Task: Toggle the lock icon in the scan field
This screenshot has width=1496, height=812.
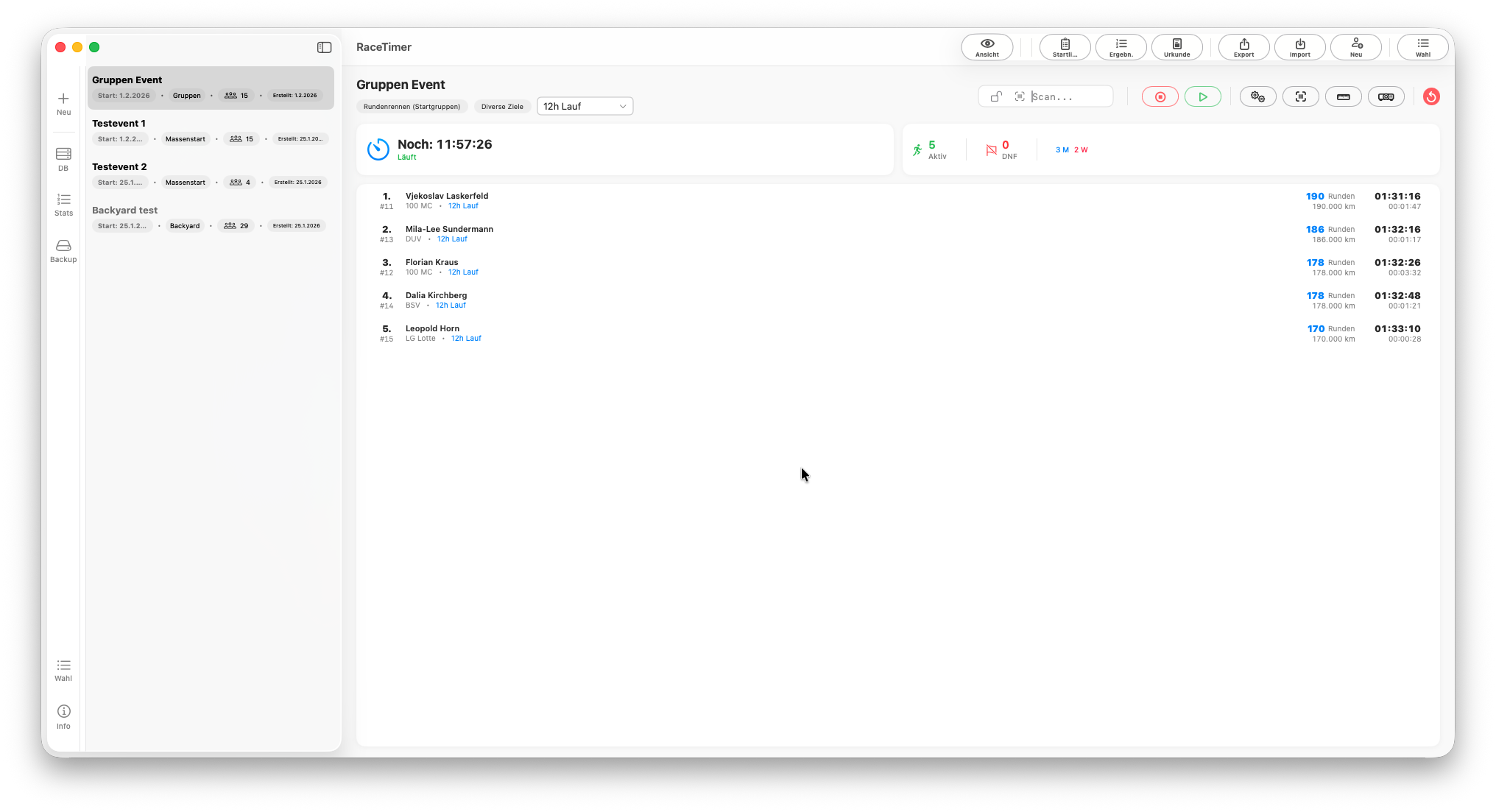Action: 995,96
